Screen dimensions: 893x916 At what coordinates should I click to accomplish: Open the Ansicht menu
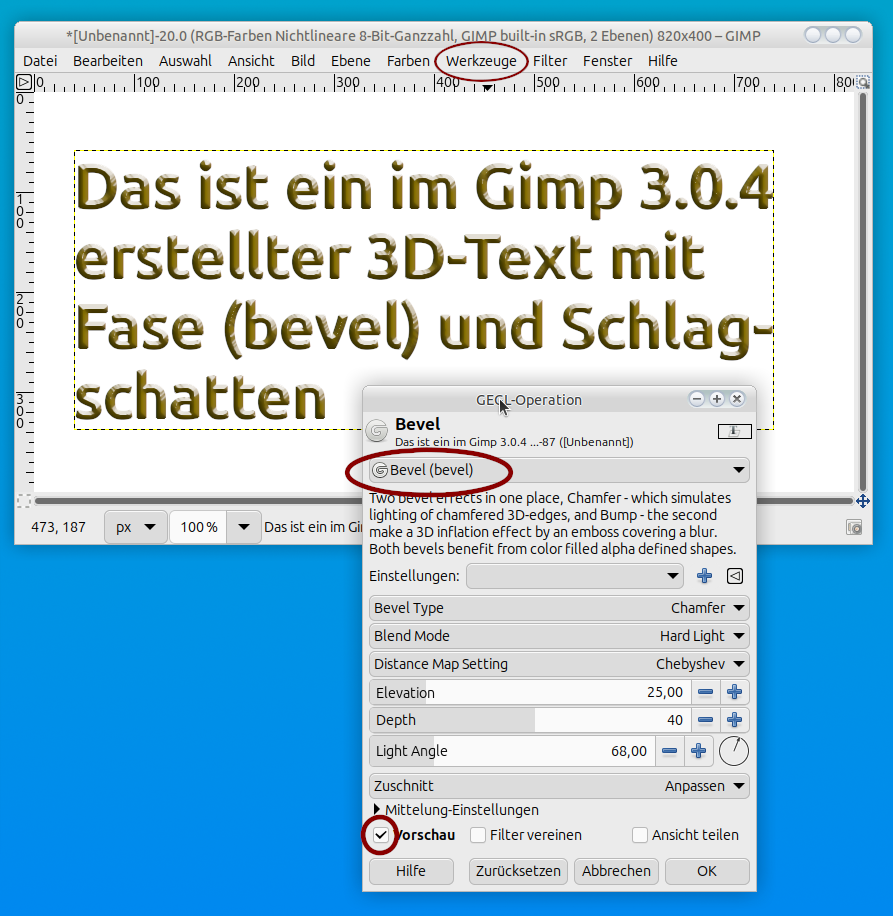251,61
